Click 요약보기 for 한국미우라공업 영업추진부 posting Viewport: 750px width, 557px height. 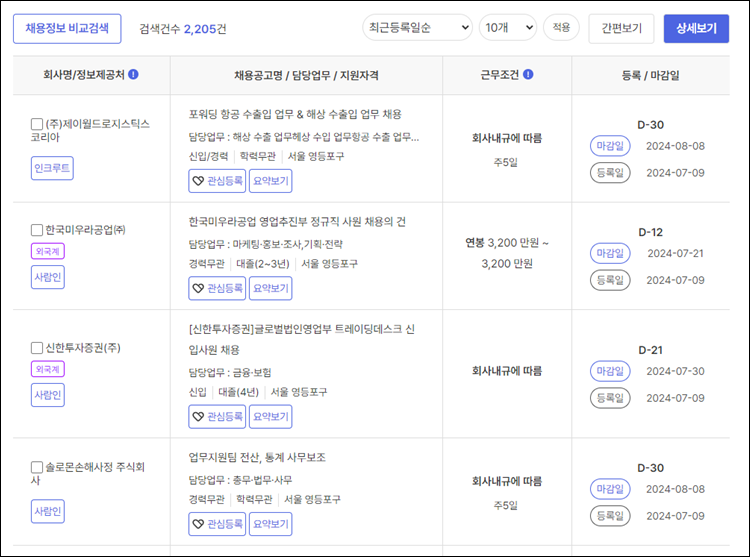click(x=271, y=288)
